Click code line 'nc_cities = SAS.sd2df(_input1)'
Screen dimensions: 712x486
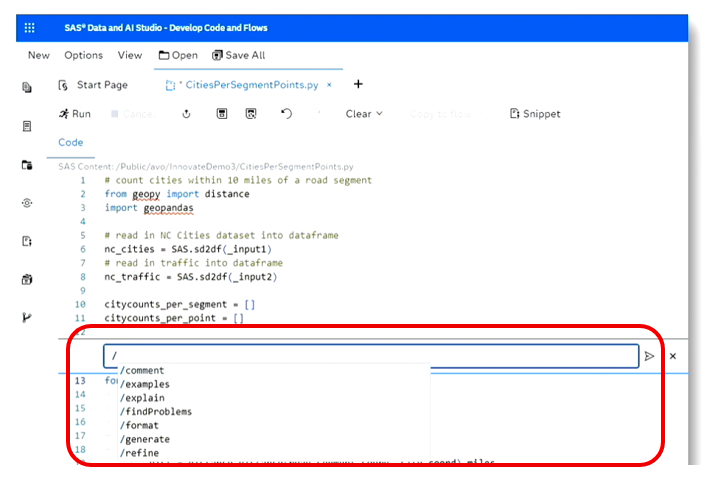click(x=188, y=249)
